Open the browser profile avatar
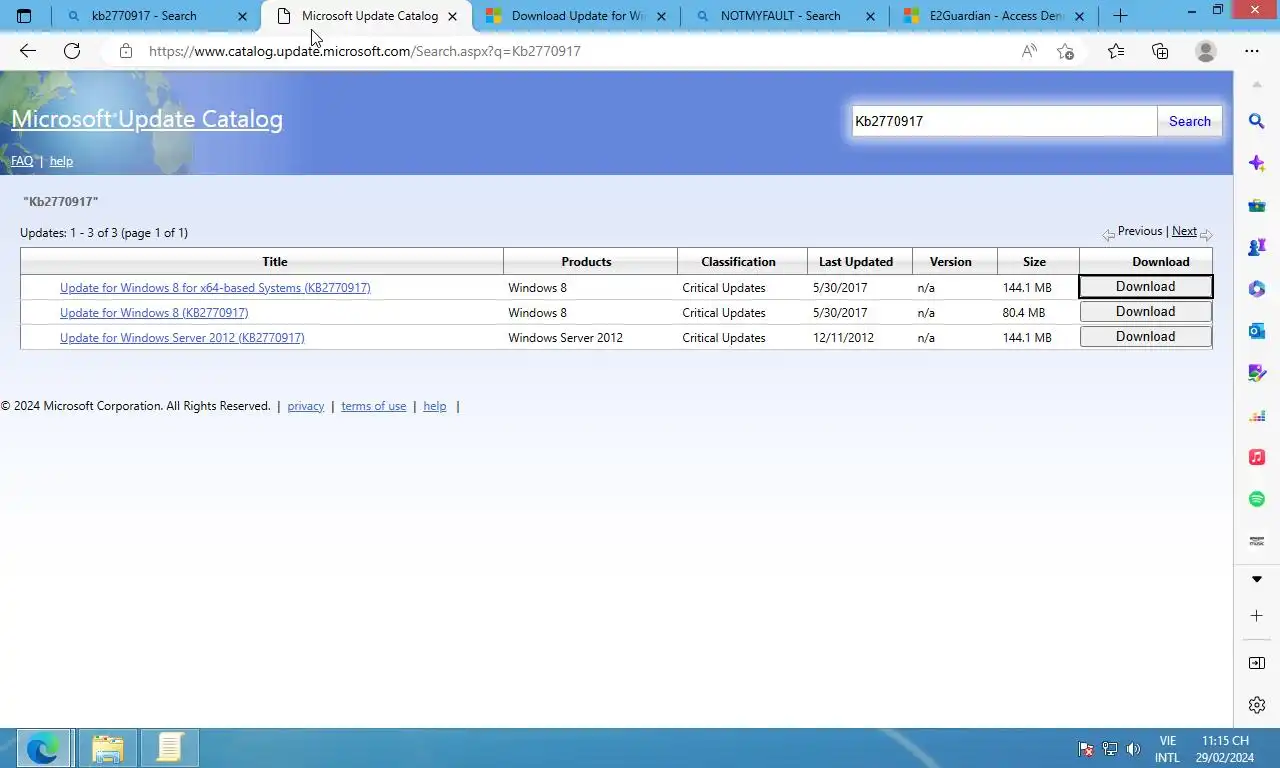This screenshot has width=1280, height=768. 1206,51
